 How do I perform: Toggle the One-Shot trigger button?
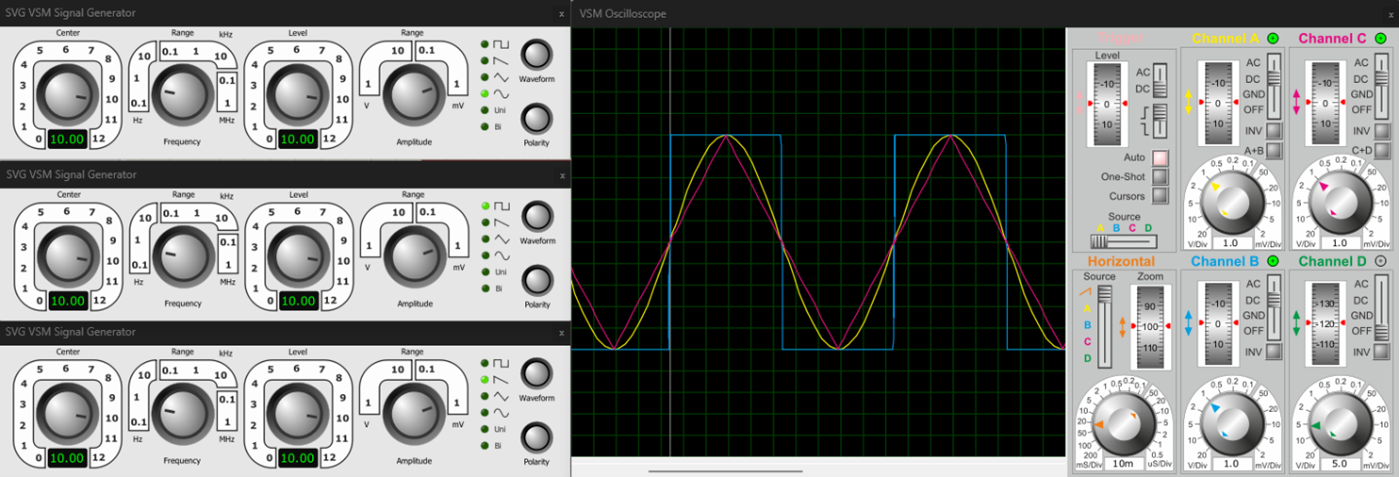coord(1161,177)
